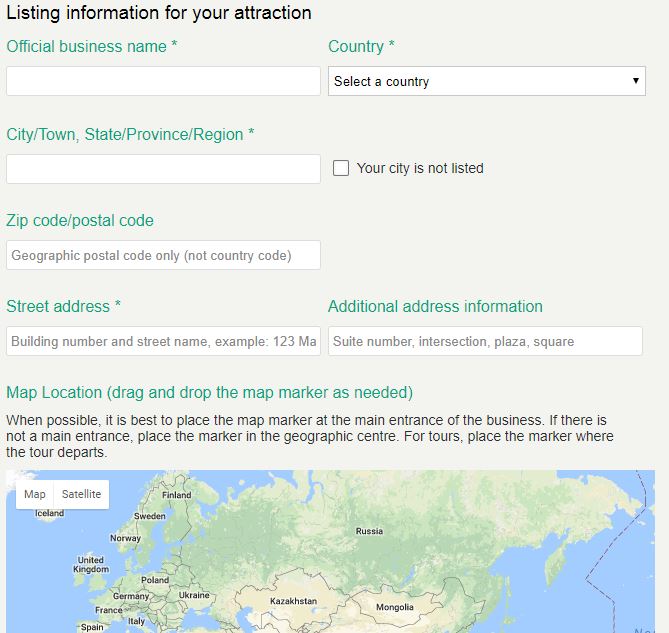Screen dimensions: 669x633
Task: Click Germany label on the map
Action: click(x=130, y=596)
